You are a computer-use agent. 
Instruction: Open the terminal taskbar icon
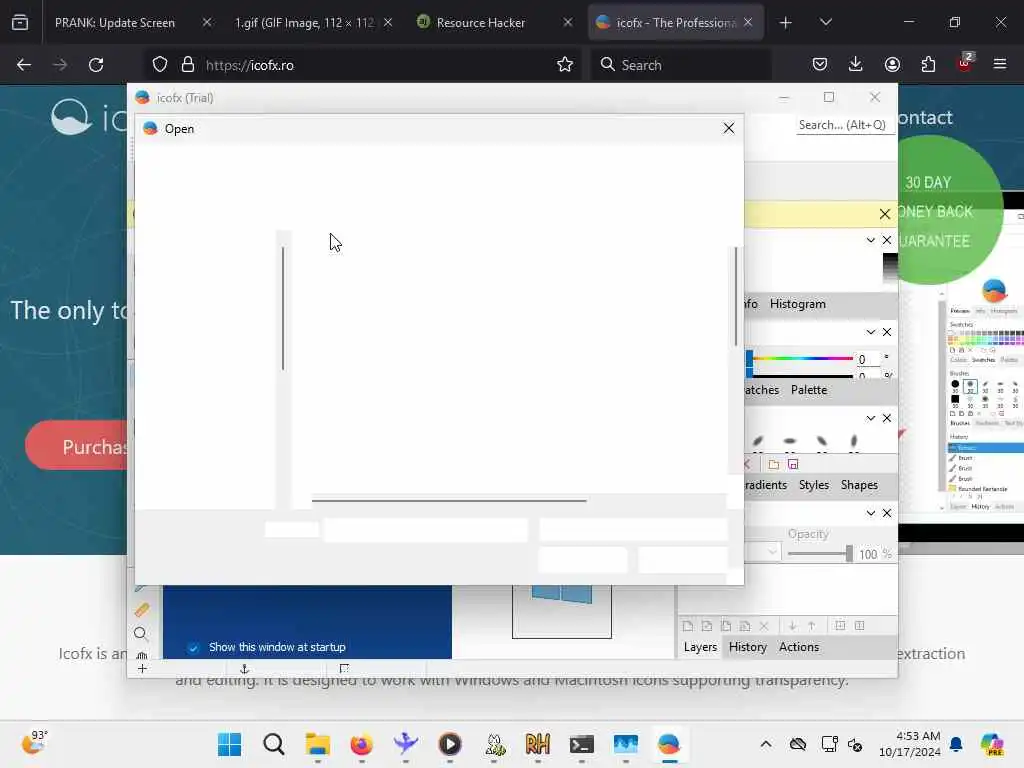click(581, 744)
